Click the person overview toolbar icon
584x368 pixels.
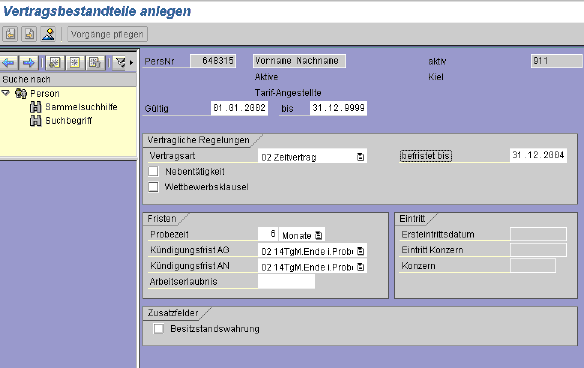coord(48,34)
